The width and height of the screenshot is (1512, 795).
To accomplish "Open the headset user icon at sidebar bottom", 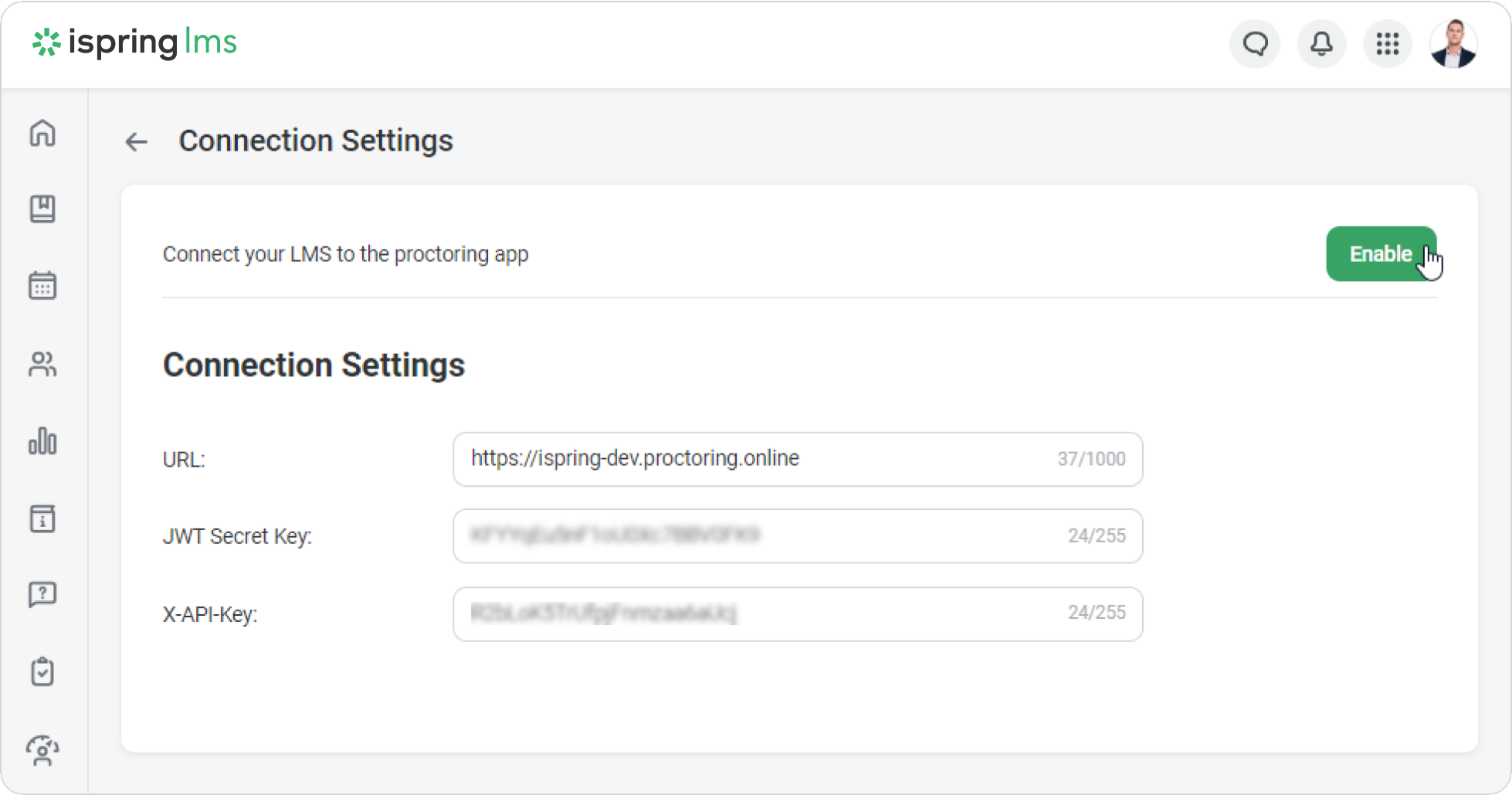I will pyautogui.click(x=42, y=750).
